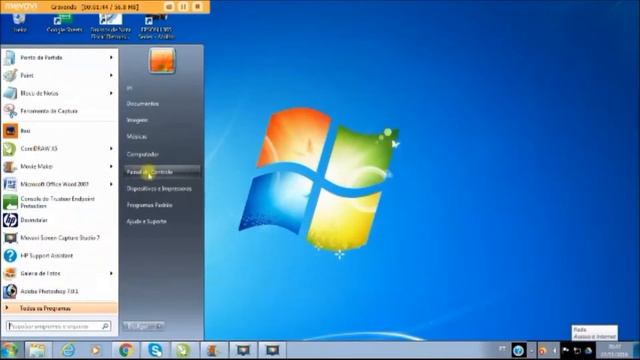The image size is (640, 360).
Task: Open Imagens in Start menu
Action: 137,120
